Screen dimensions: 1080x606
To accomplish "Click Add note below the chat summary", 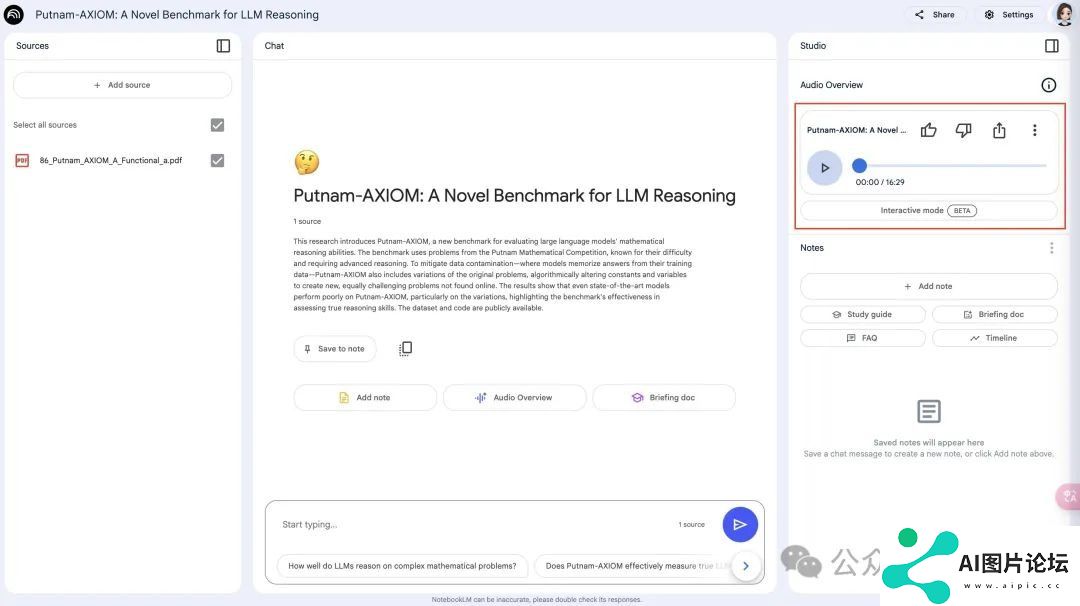I will pyautogui.click(x=365, y=397).
